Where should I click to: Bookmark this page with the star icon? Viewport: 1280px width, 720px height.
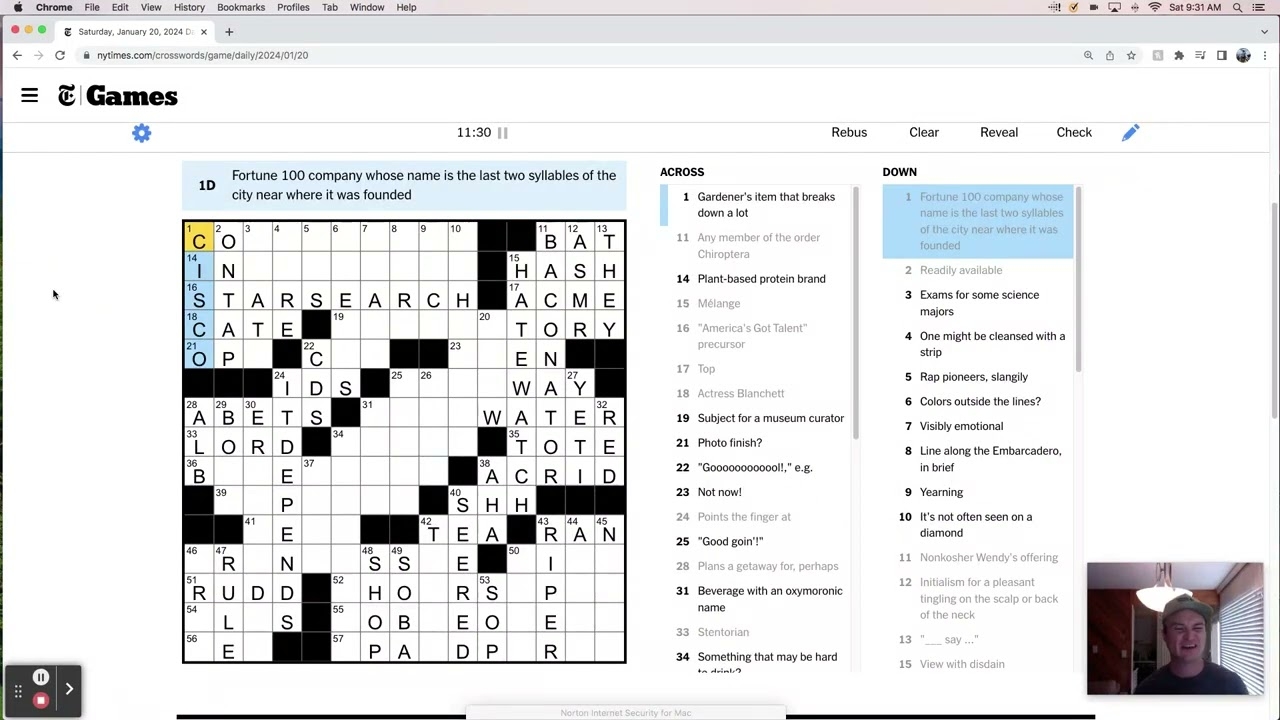(x=1131, y=55)
